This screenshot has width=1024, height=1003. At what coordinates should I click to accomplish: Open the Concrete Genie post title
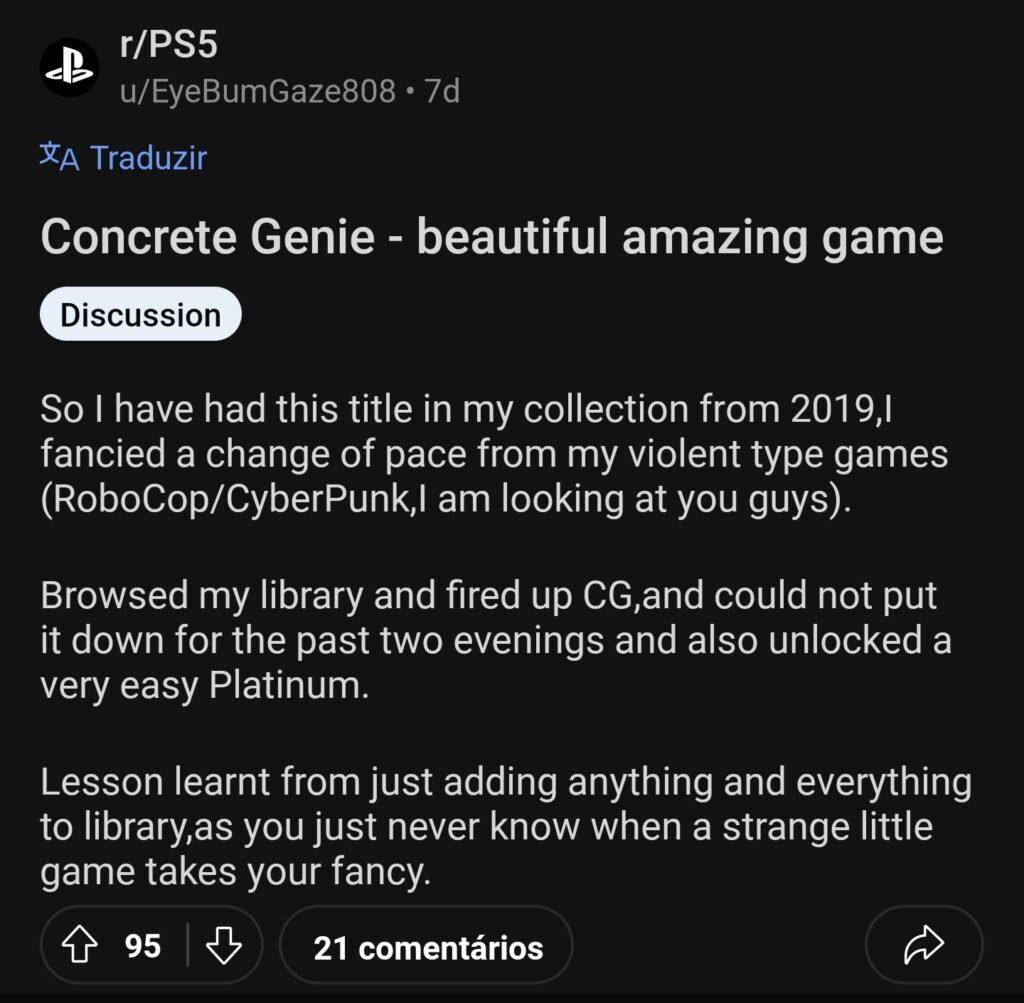coord(492,237)
